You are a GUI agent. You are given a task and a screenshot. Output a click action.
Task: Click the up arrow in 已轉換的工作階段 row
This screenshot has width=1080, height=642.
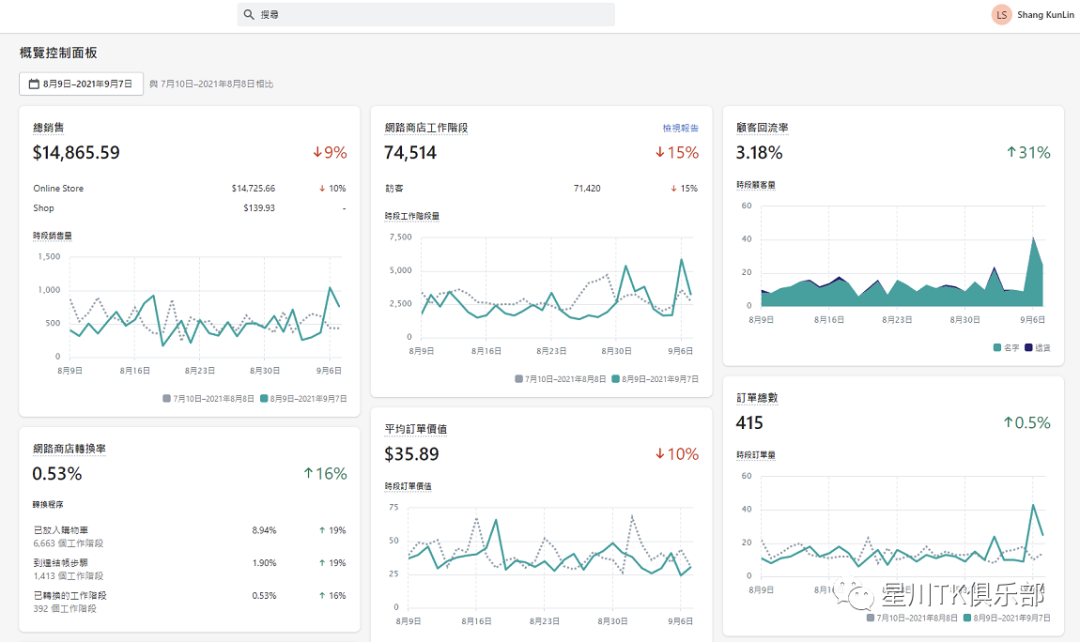click(x=322, y=596)
